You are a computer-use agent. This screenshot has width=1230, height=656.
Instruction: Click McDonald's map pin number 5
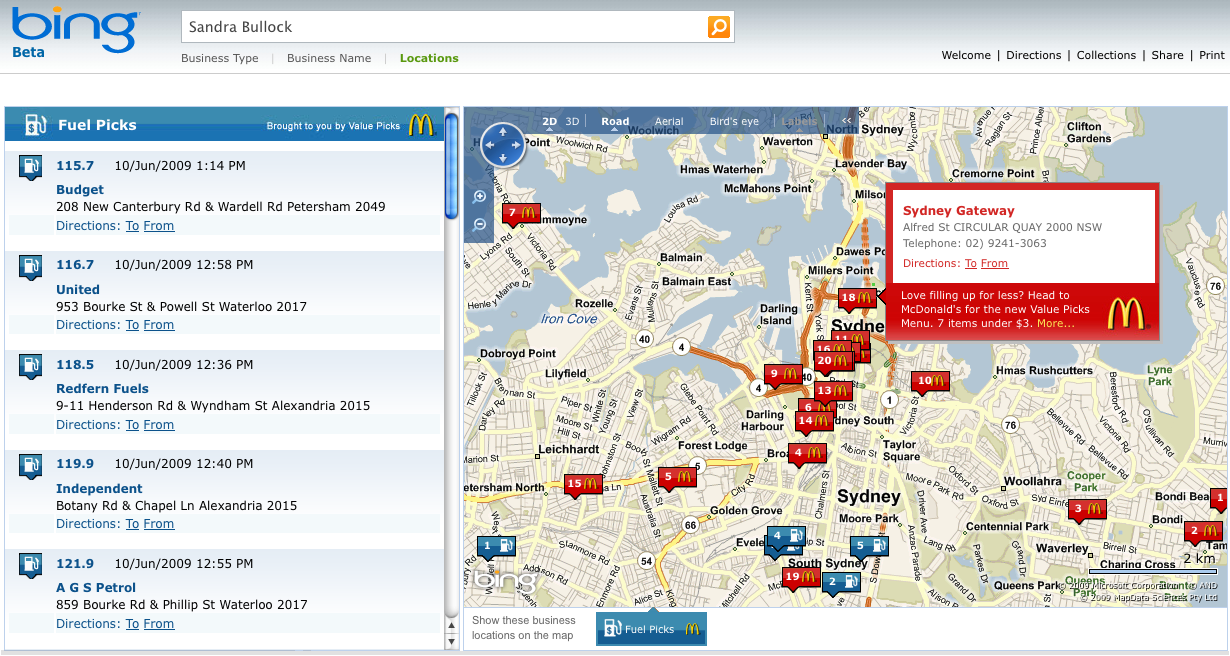(x=677, y=477)
